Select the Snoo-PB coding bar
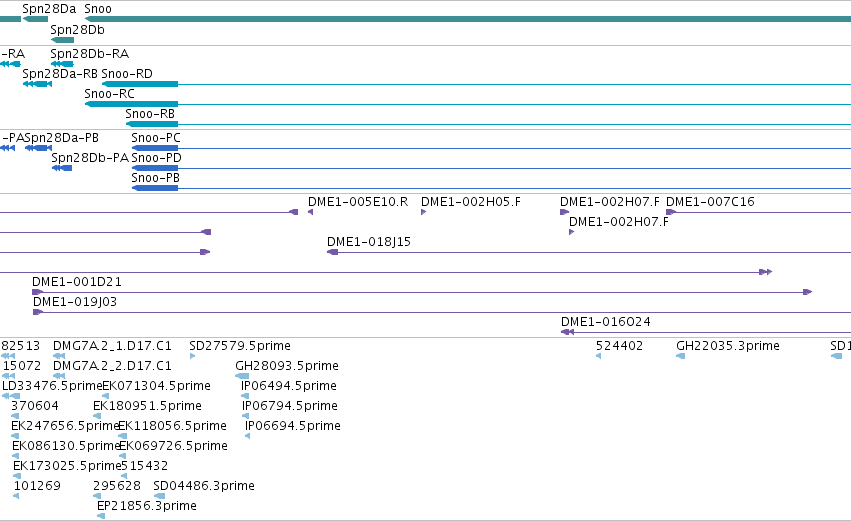The height and width of the screenshot is (521, 851). click(x=155, y=188)
